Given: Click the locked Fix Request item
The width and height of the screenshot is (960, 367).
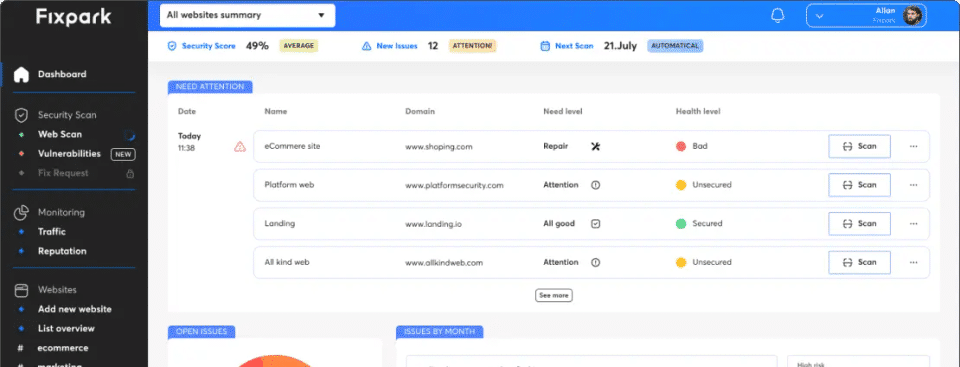Looking at the screenshot, I should pos(63,173).
